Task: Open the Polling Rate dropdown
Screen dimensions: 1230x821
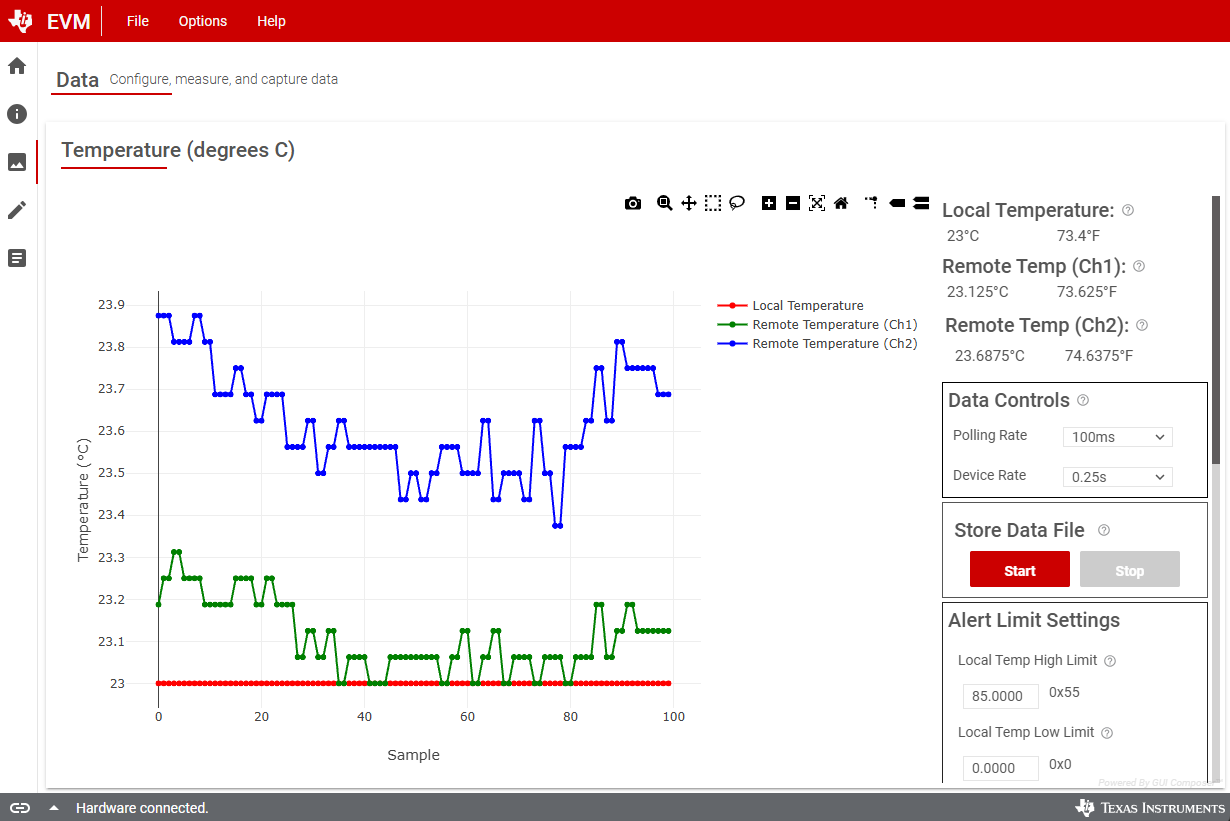Action: (1117, 437)
